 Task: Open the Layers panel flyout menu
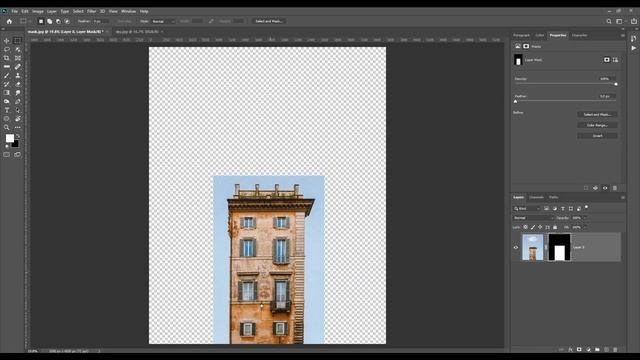pos(622,198)
